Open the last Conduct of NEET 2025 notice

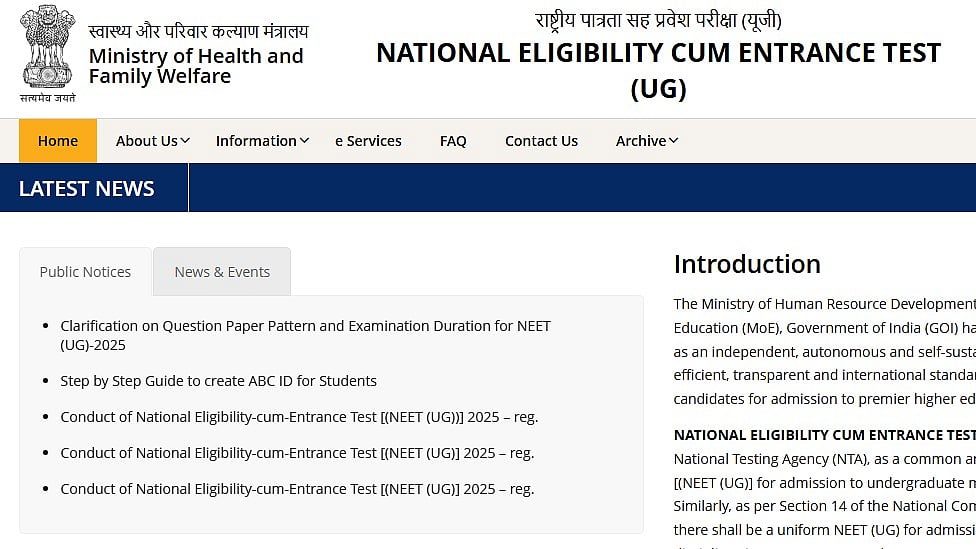297,489
